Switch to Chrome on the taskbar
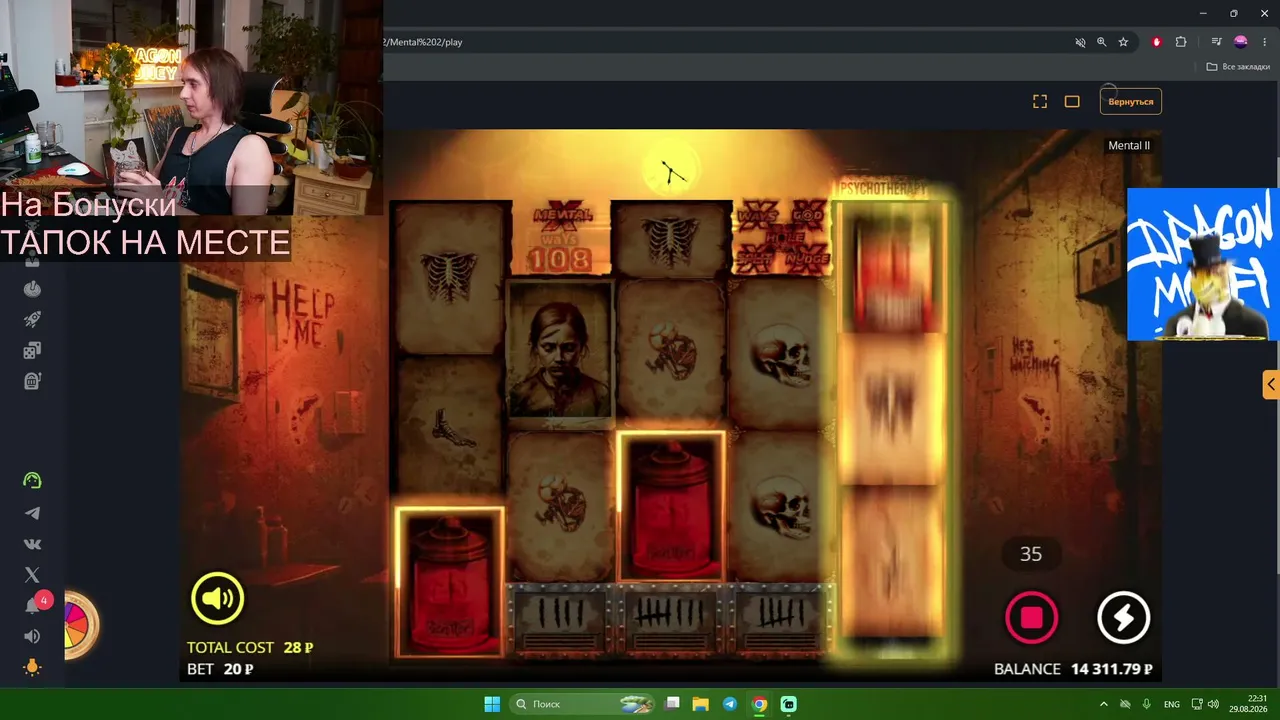Image resolution: width=1280 pixels, height=720 pixels. [x=759, y=704]
